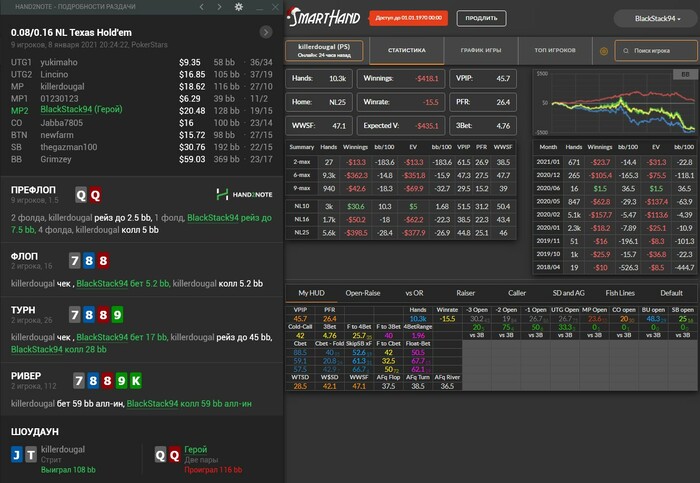
Task: Click WWSF 47.1 stat box
Action: [319, 126]
